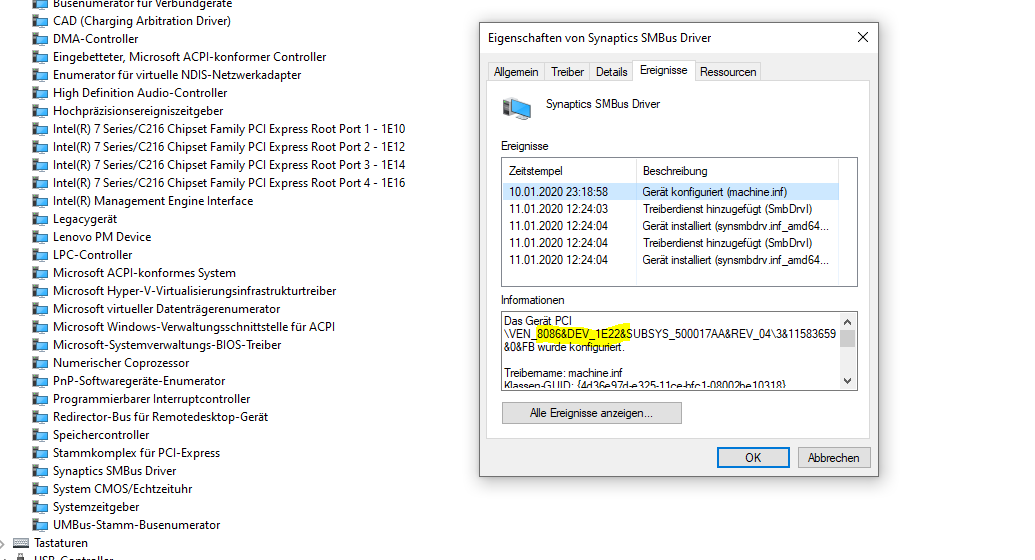Viewport: 1035px width, 560px height.
Task: Click icon for Stammkomplex für PCI-Express
Action: (x=40, y=453)
